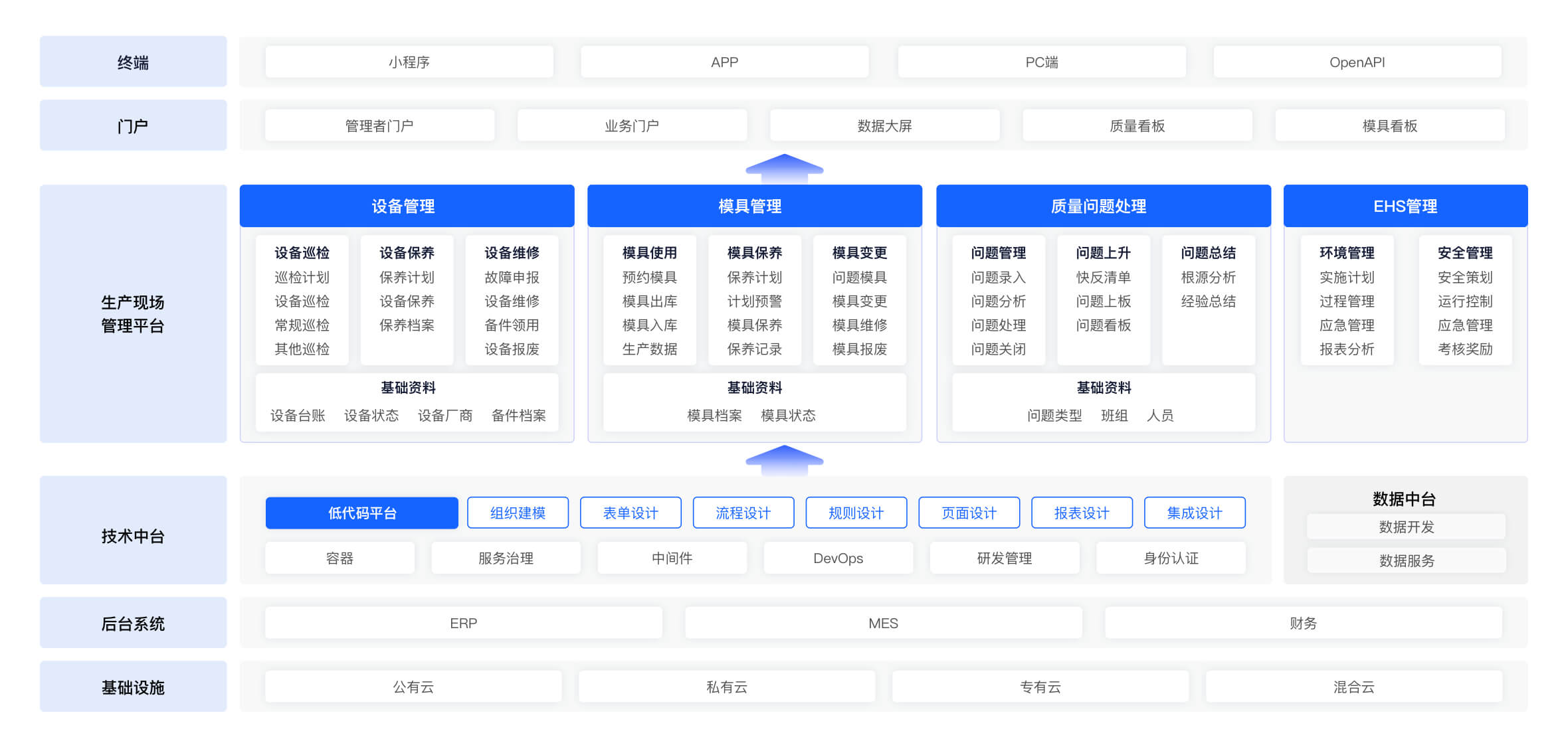Click the 设备报废 item
Image resolution: width=1568 pixels, height=749 pixels.
click(512, 349)
